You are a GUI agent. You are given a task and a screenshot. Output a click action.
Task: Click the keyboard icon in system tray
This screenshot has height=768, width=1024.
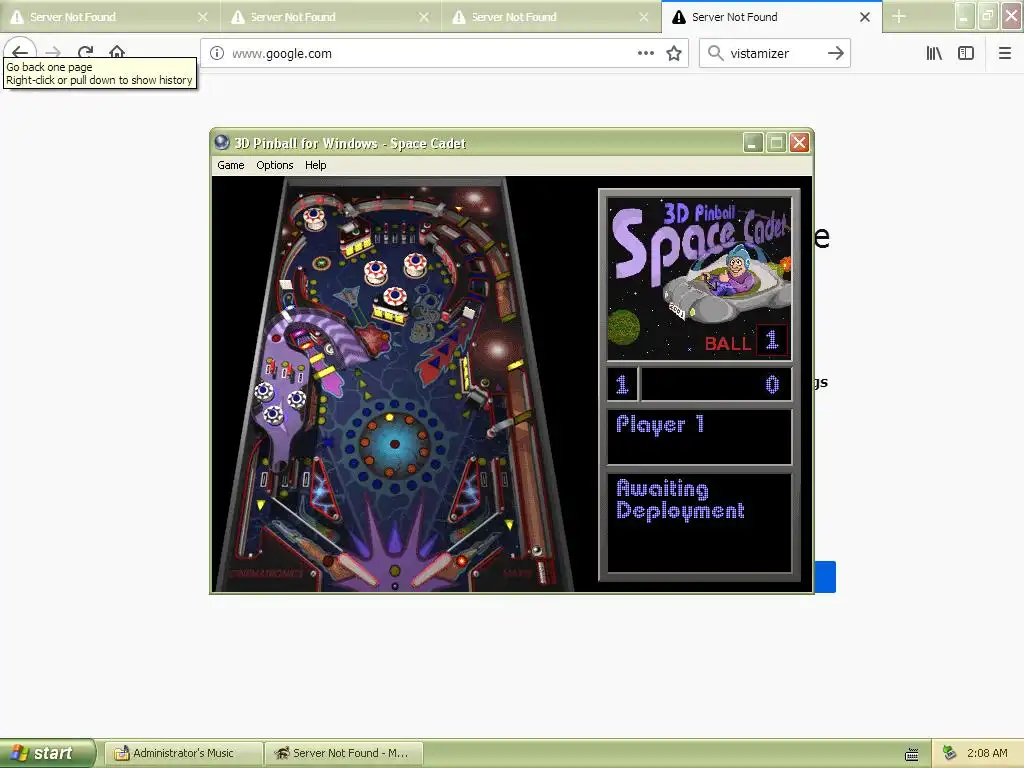(912, 754)
